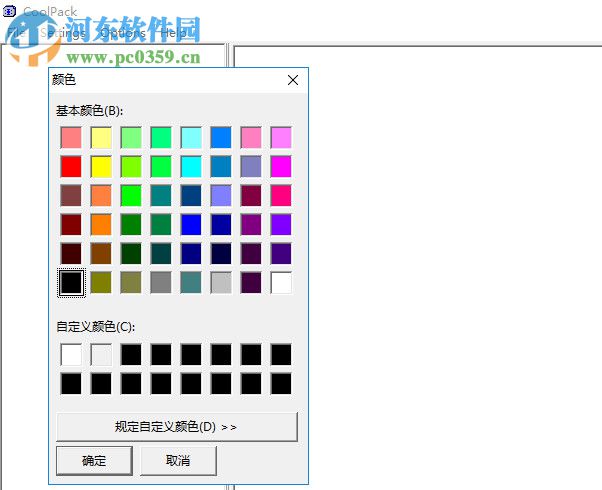Select the silver light gray basic swatch

pyautogui.click(x=221, y=283)
